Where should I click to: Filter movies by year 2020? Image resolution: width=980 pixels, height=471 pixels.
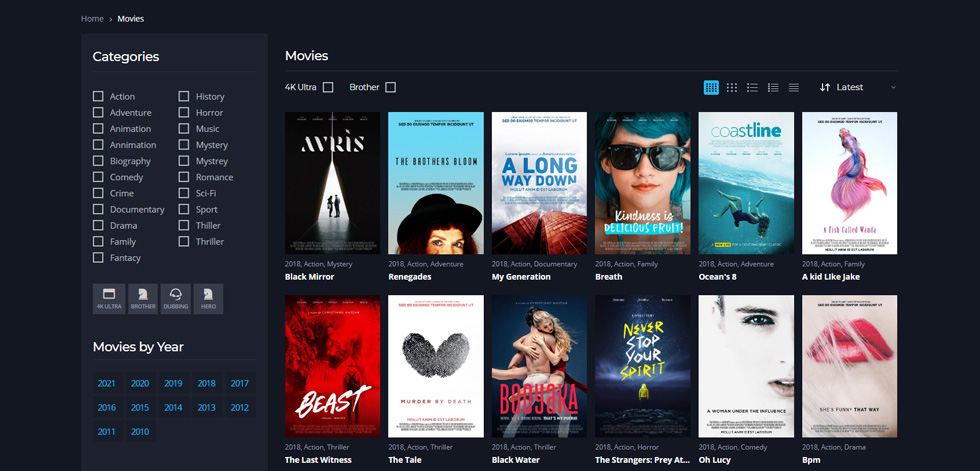(x=140, y=384)
